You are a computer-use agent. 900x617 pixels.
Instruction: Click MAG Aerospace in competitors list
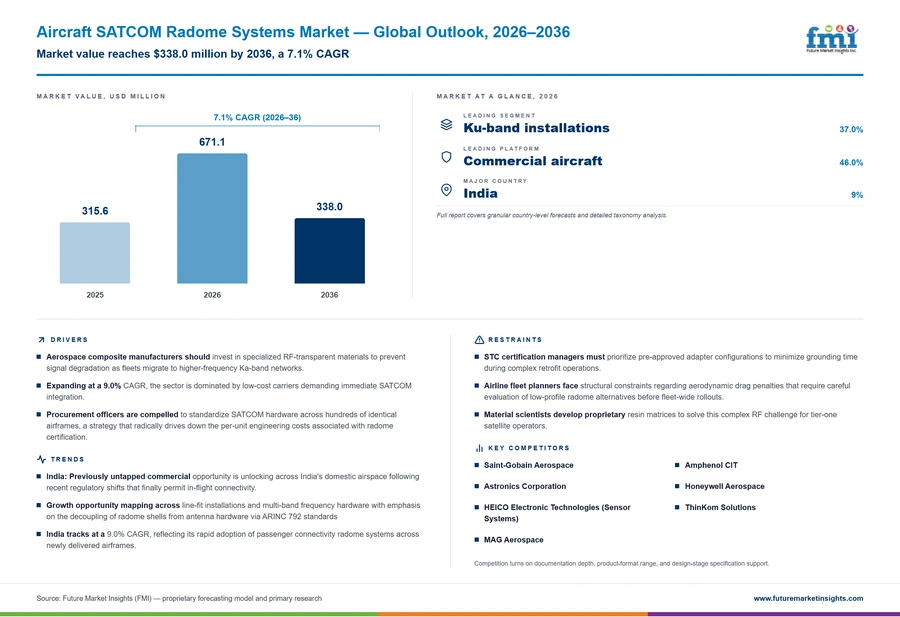[513, 540]
